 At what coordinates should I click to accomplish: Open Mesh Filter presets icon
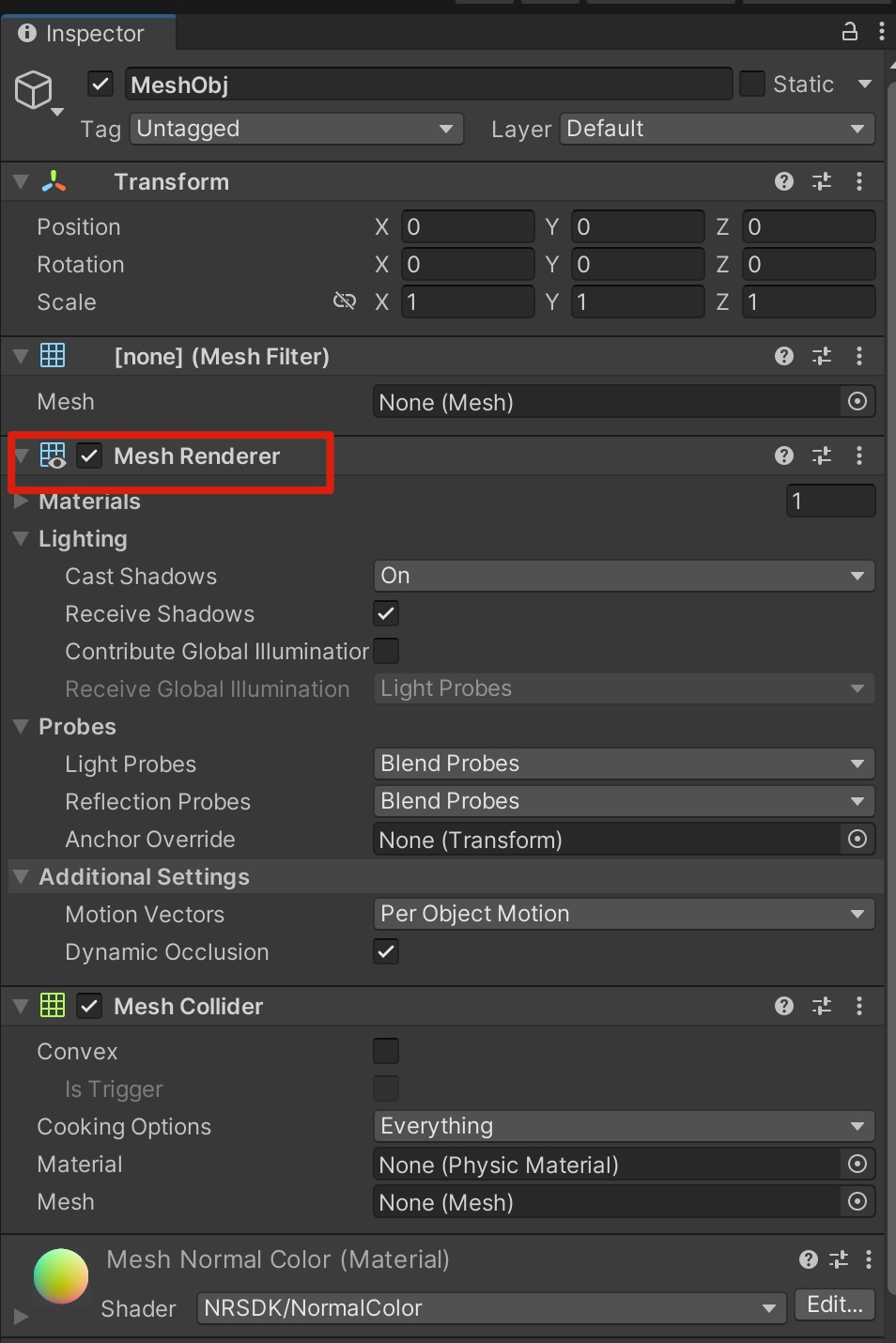[822, 356]
